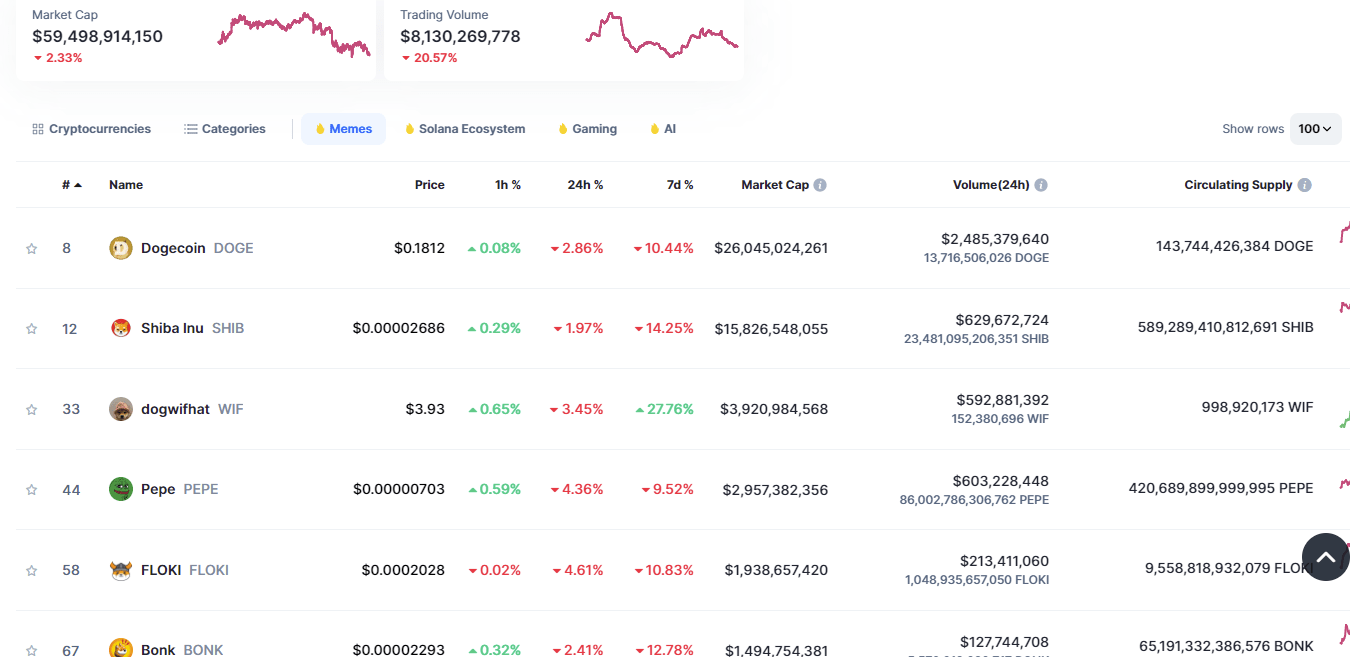Click the dogwifhat coin logo
The height and width of the screenshot is (657, 1366).
pos(120,409)
